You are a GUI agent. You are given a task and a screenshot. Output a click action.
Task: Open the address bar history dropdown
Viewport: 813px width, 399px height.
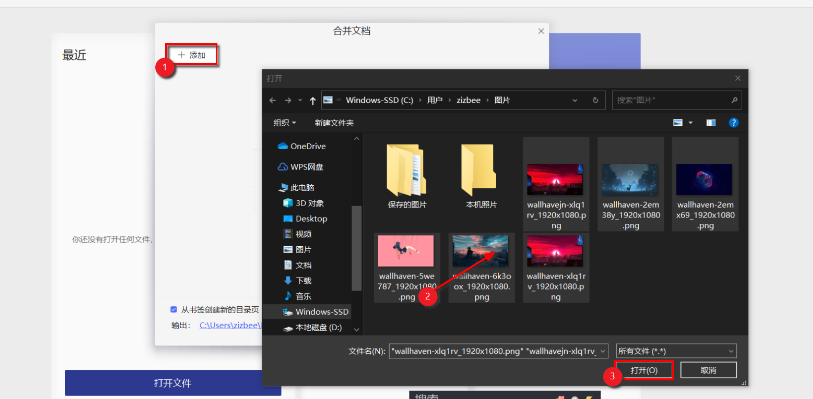tap(574, 101)
